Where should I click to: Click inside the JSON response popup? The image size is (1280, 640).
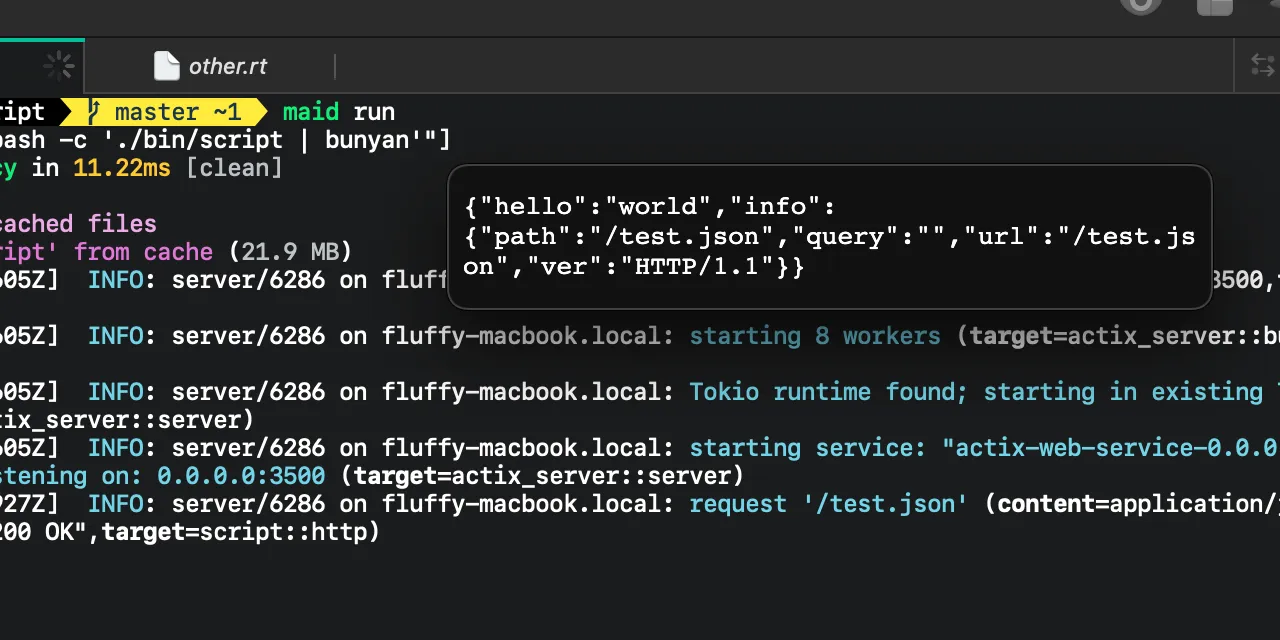tap(829, 237)
